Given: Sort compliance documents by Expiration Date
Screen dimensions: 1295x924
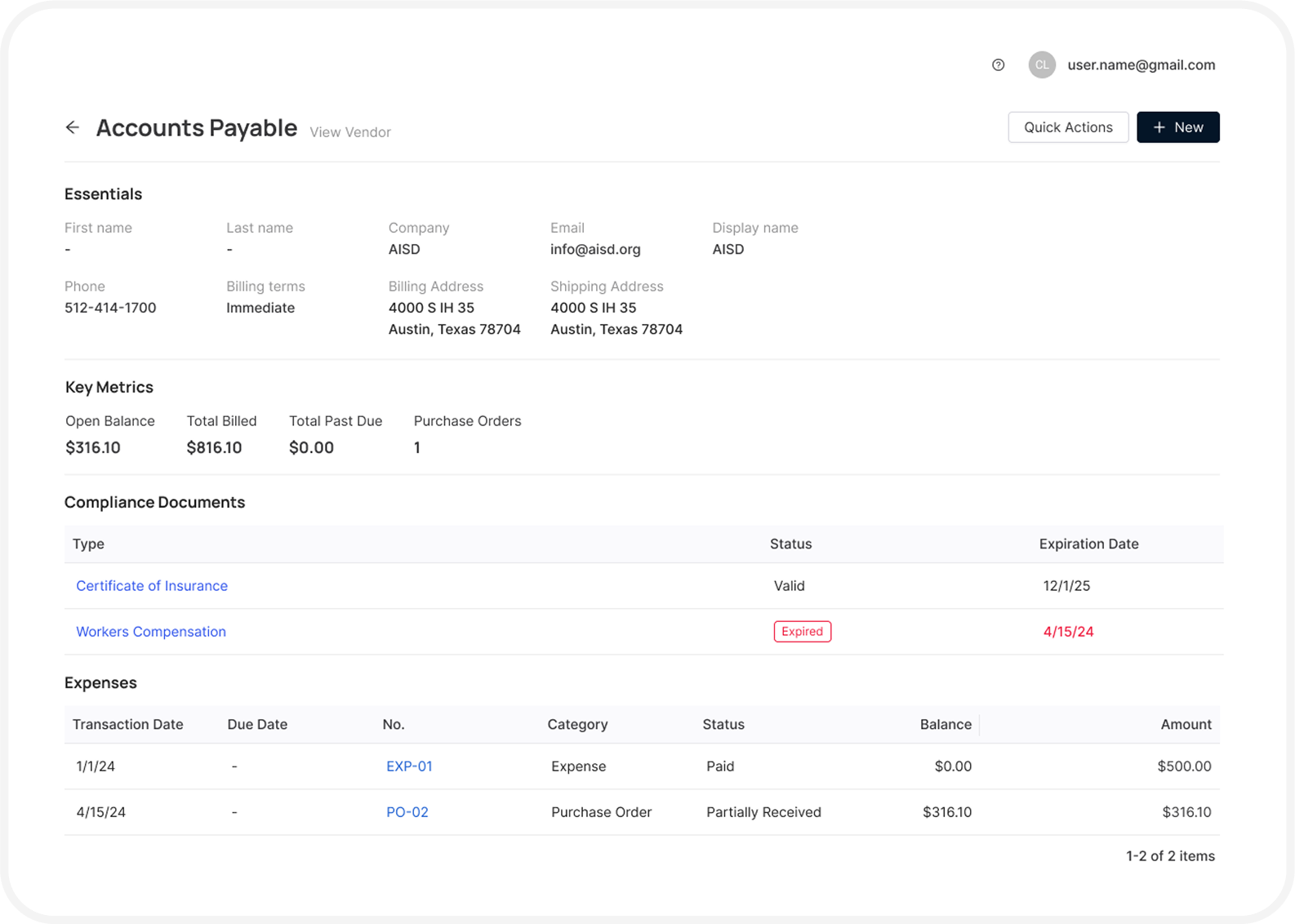Looking at the screenshot, I should pyautogui.click(x=1088, y=544).
